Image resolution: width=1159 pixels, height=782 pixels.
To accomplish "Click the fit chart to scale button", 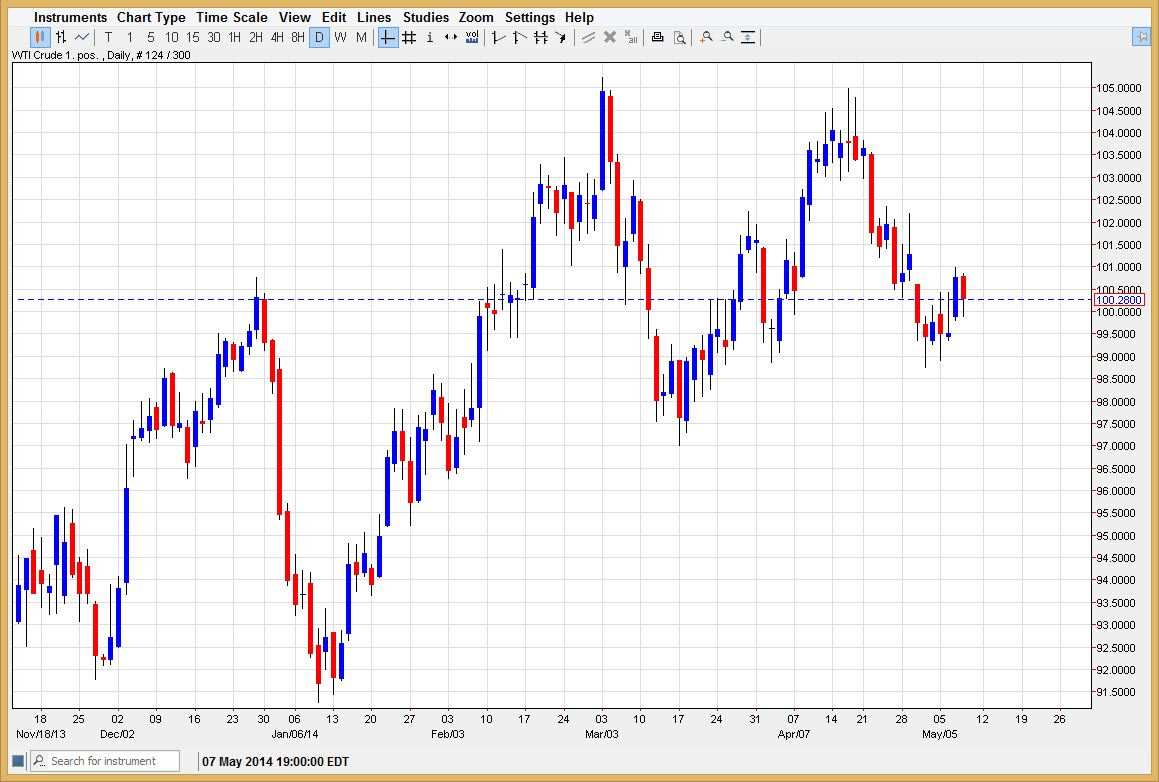I will pyautogui.click(x=748, y=37).
